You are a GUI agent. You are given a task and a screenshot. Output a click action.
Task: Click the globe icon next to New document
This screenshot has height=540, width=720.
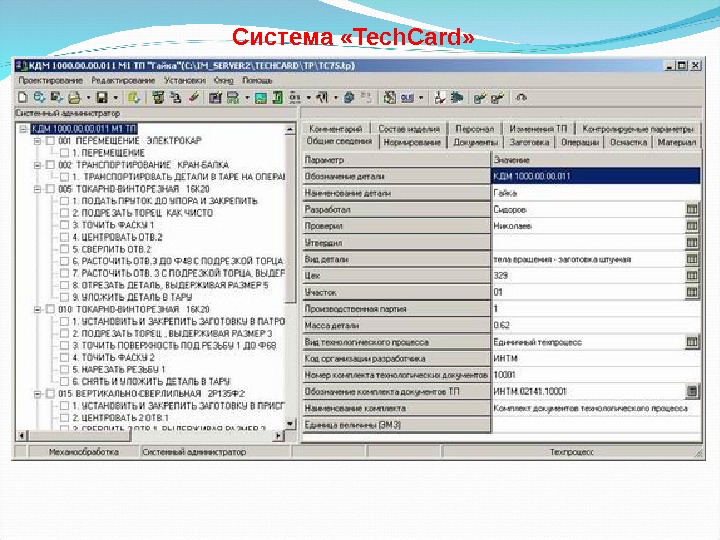[x=39, y=97]
